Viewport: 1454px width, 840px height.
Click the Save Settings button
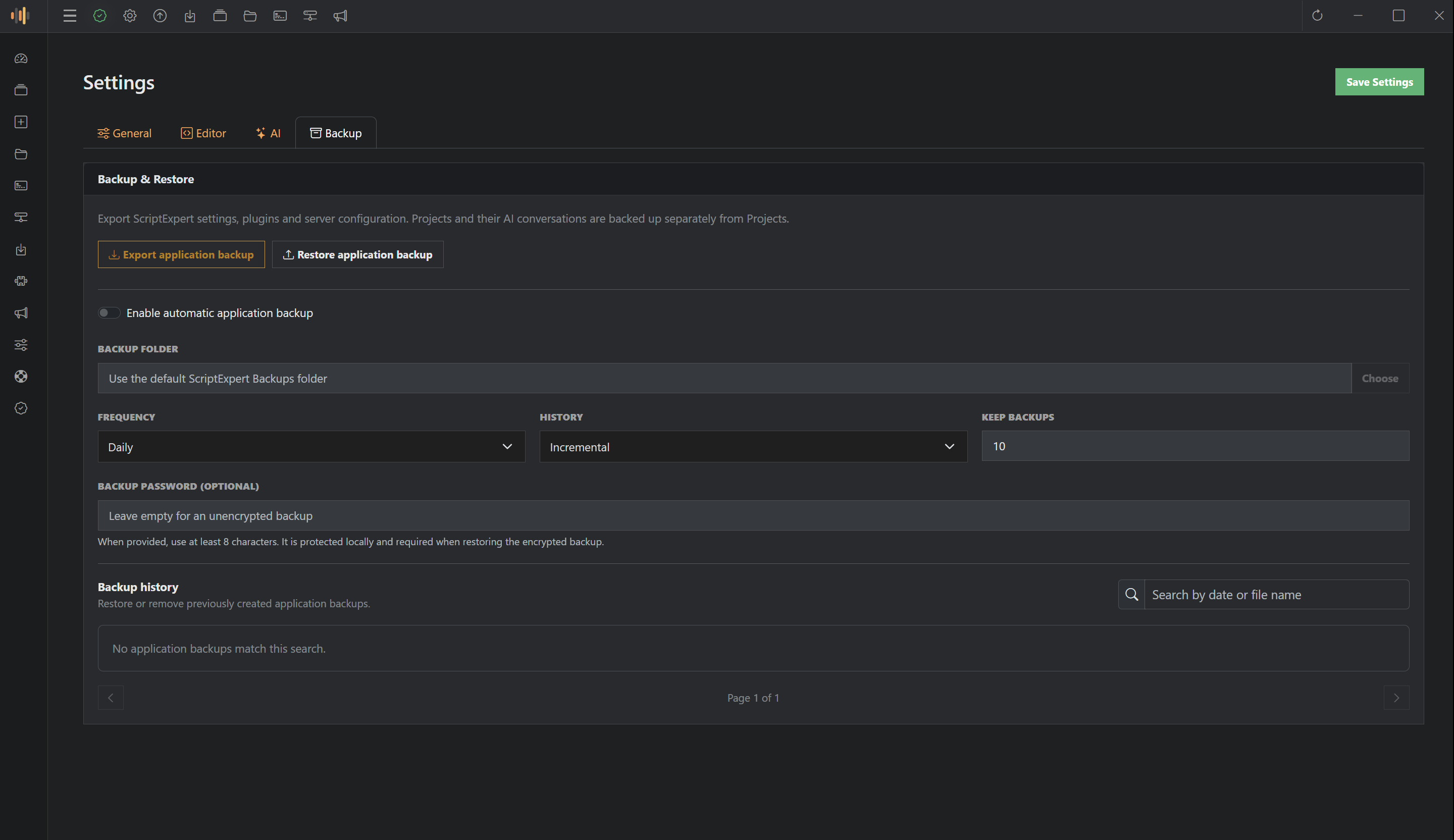click(1379, 82)
